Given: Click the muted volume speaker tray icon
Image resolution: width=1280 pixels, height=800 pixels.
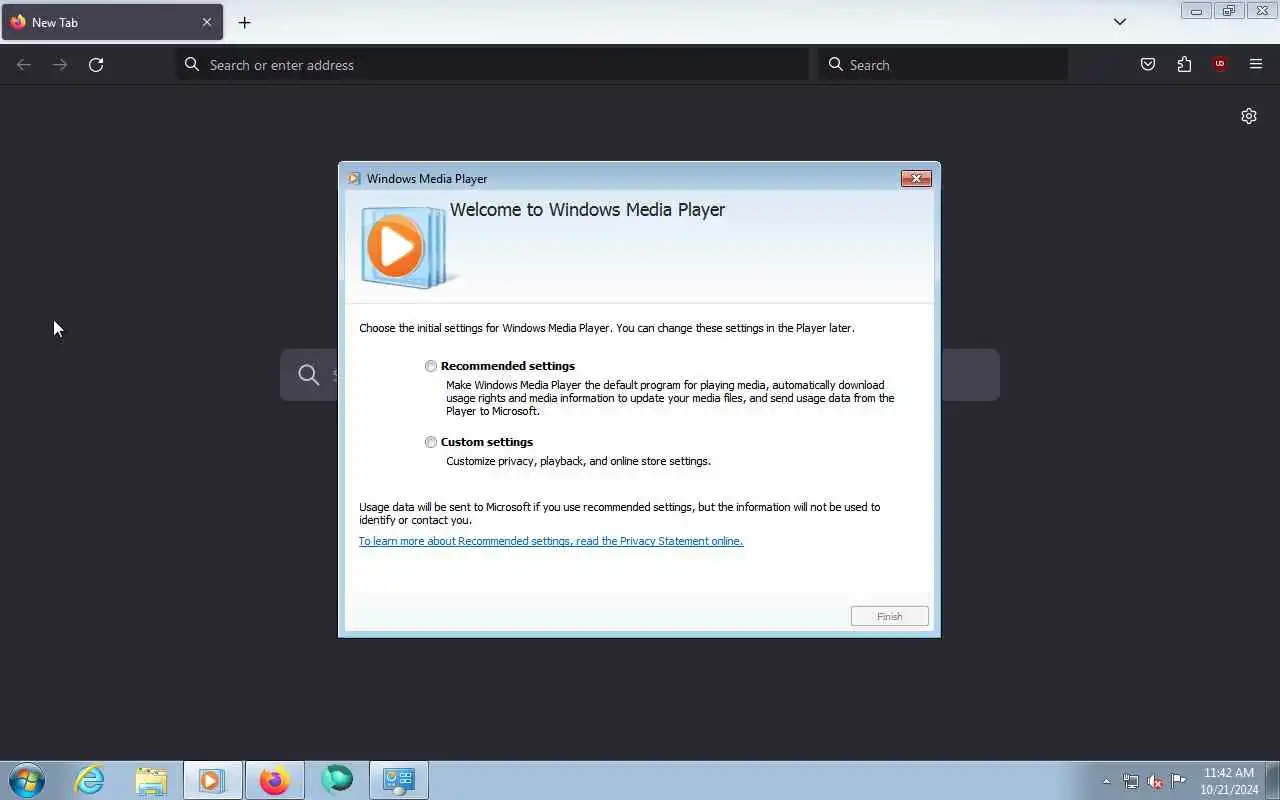Looking at the screenshot, I should pos(1155,782).
